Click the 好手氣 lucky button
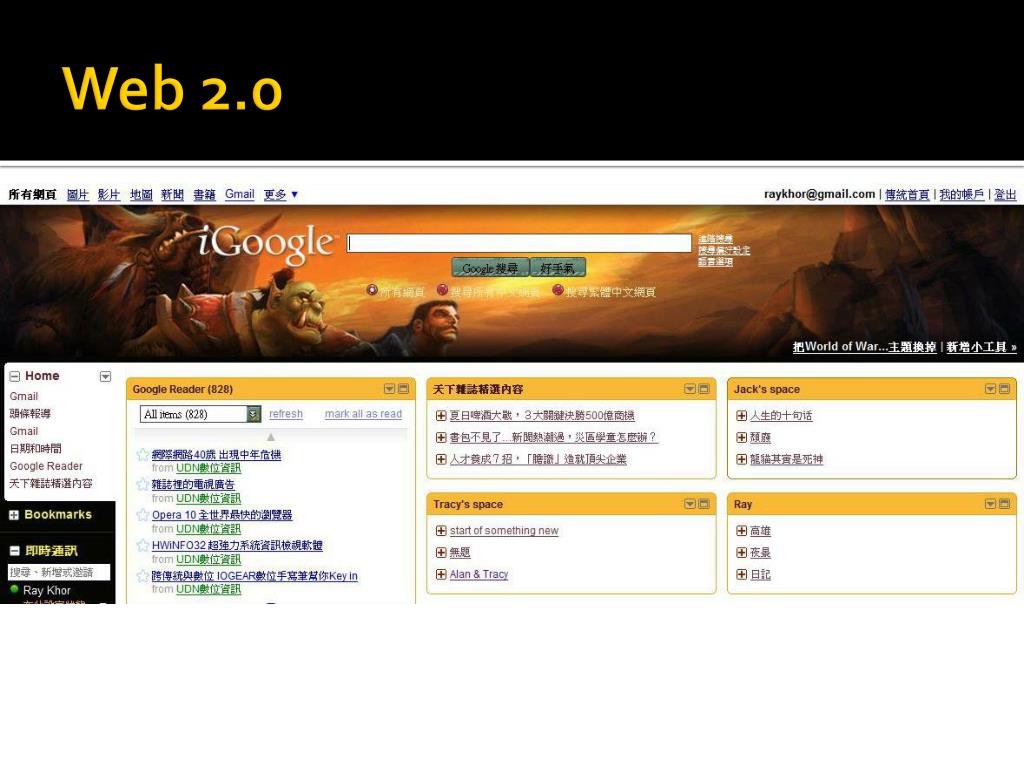This screenshot has width=1024, height=768. pos(558,268)
